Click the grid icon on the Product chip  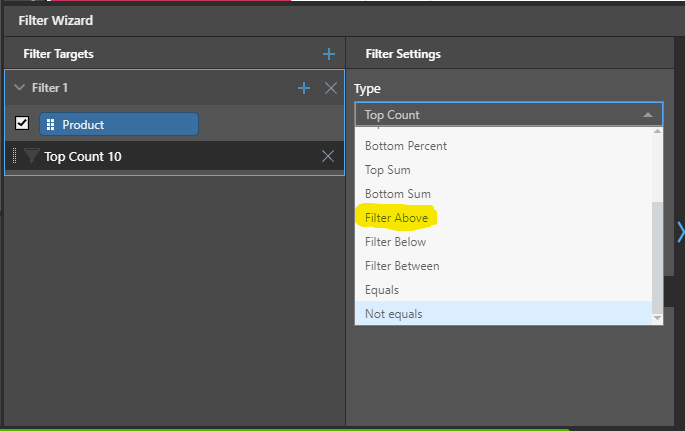(50, 125)
